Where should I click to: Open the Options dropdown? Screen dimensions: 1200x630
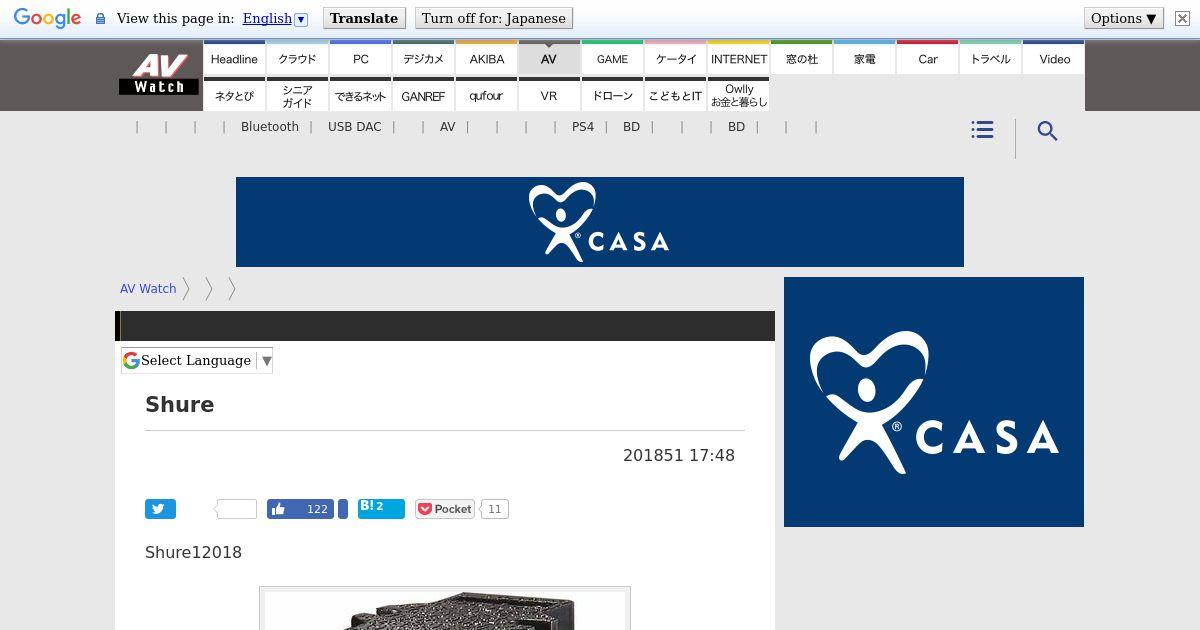(1124, 19)
